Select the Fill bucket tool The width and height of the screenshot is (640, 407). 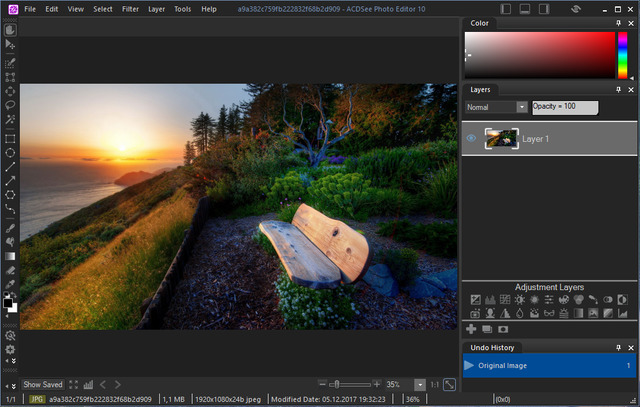point(10,242)
